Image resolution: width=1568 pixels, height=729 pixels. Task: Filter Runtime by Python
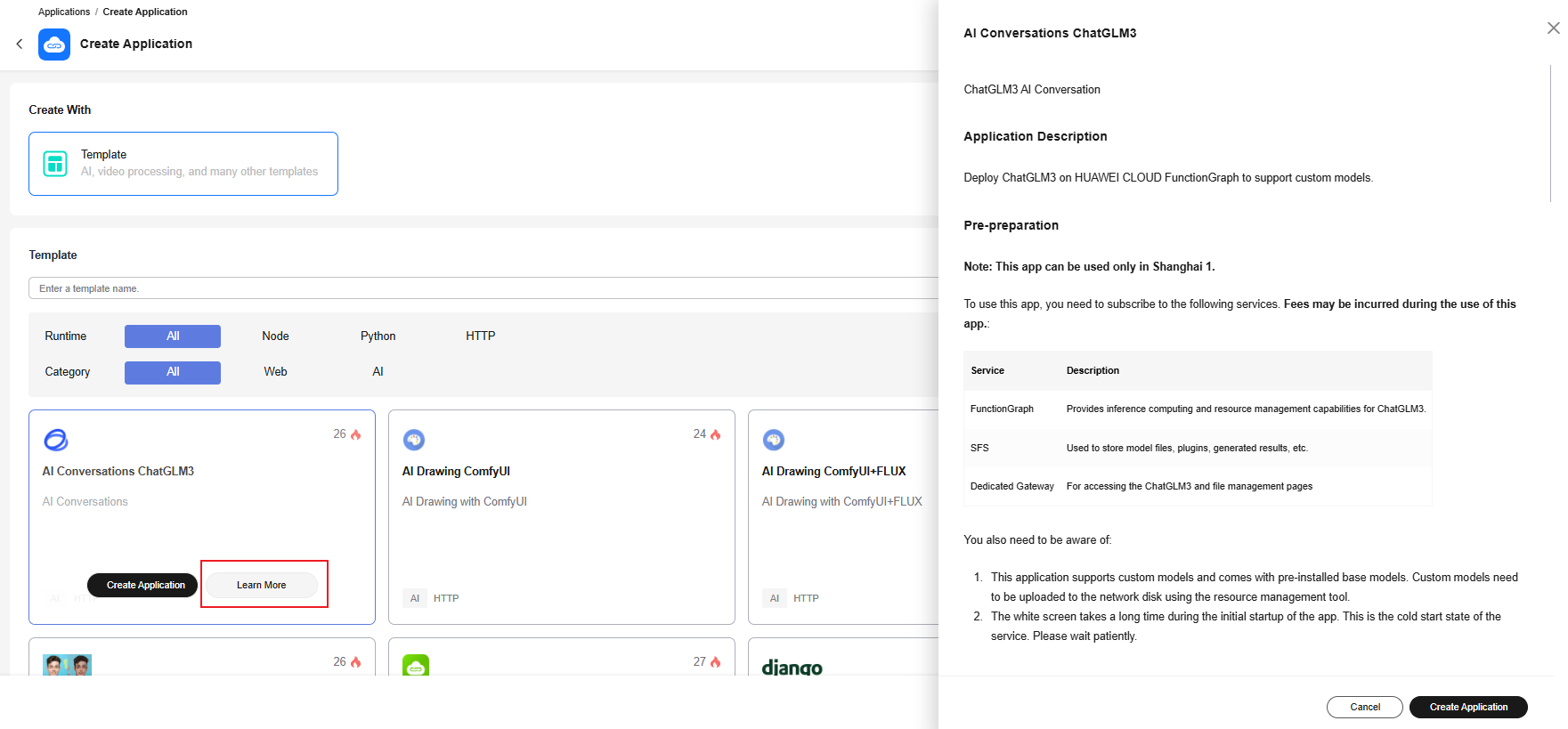(378, 336)
